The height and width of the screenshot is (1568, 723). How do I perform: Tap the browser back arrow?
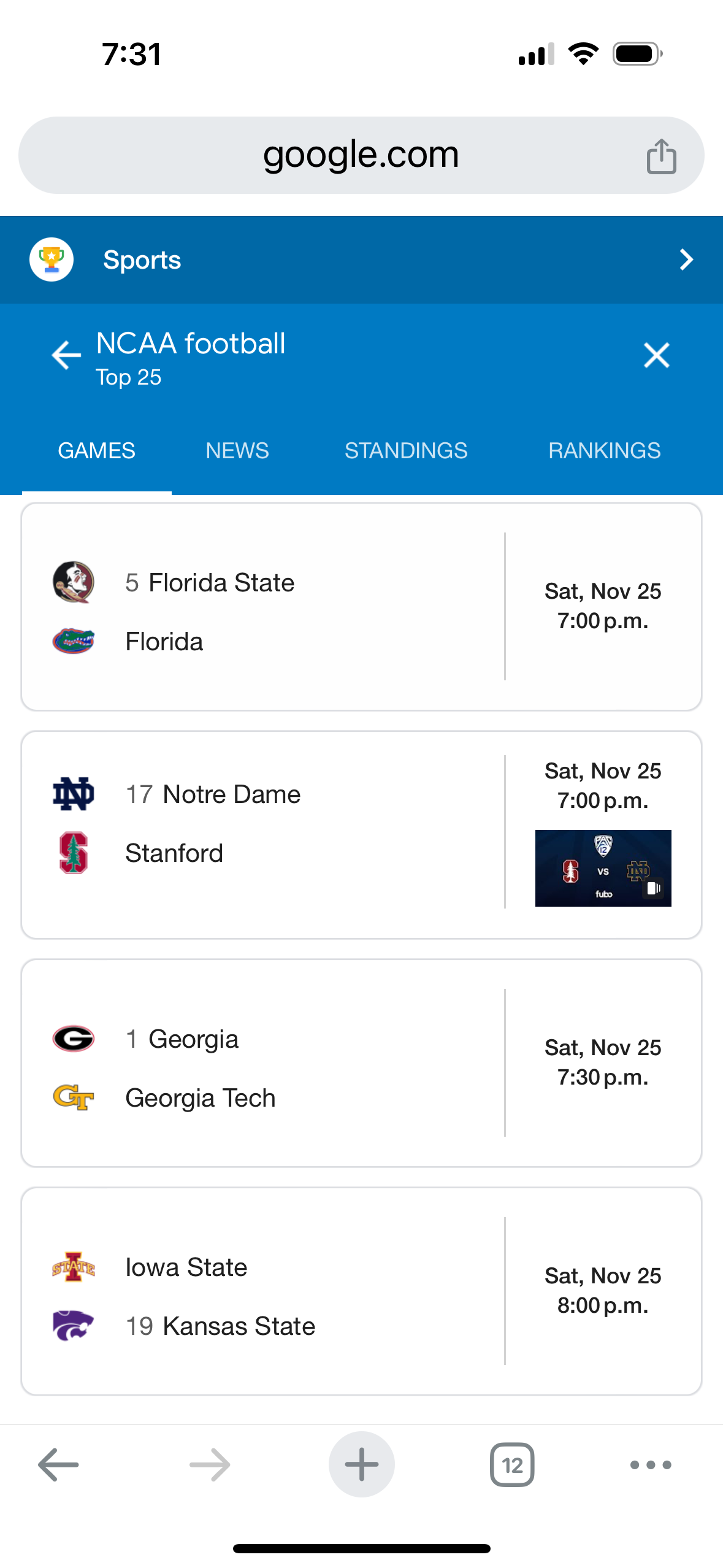click(x=58, y=1464)
